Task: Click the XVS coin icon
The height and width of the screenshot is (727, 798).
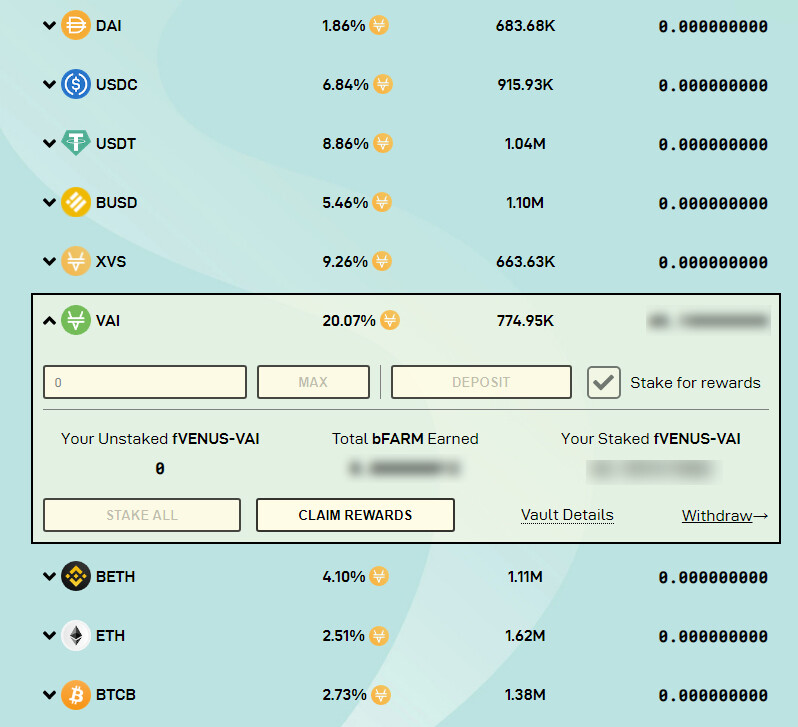Action: pyautogui.click(x=76, y=261)
